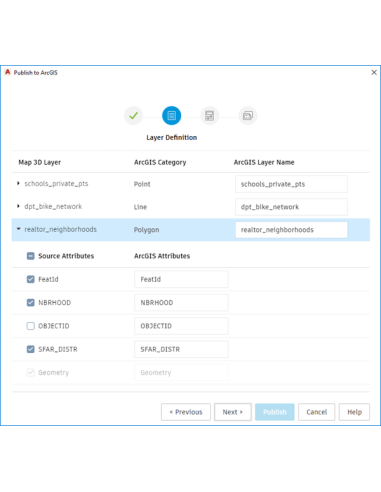381x492 pixels.
Task: Click the ArcGIS Category column header
Action: tap(160, 162)
